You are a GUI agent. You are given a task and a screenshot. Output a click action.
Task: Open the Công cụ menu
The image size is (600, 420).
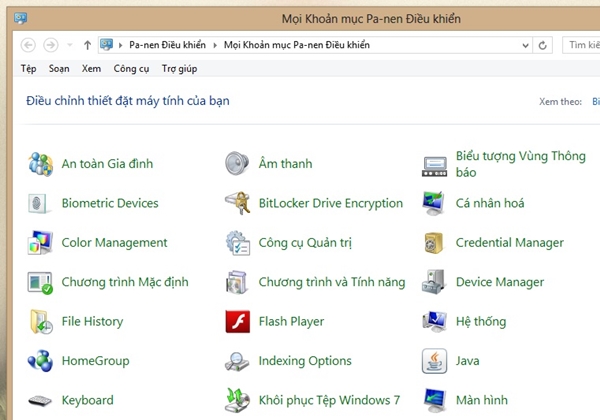(131, 69)
